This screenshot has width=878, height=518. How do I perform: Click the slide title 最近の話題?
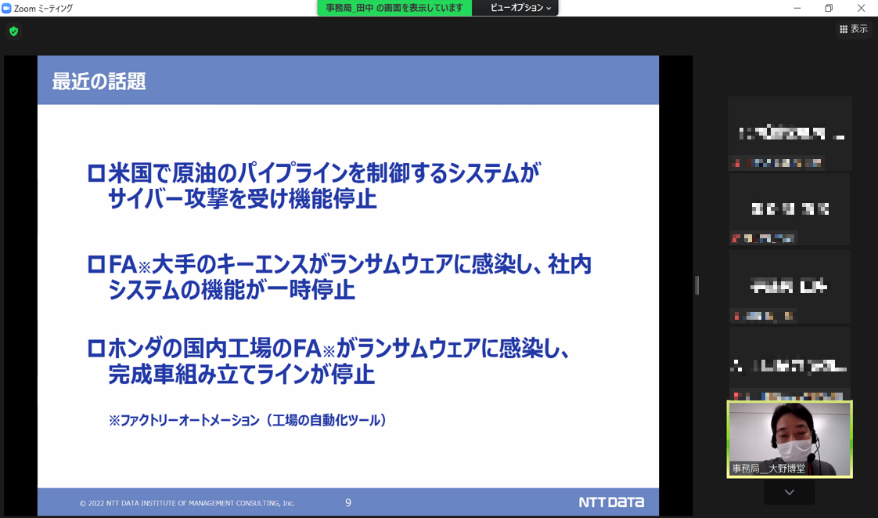point(99,82)
